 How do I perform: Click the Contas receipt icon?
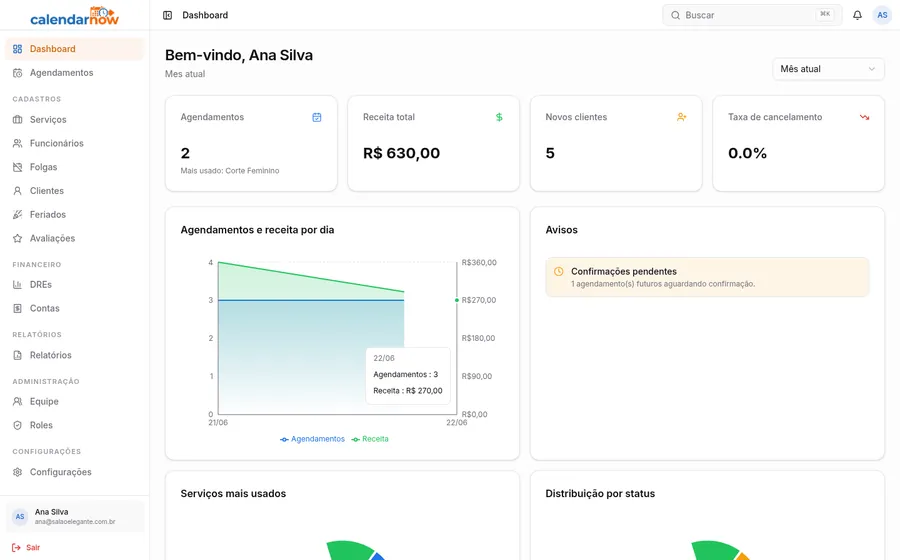tap(18, 308)
